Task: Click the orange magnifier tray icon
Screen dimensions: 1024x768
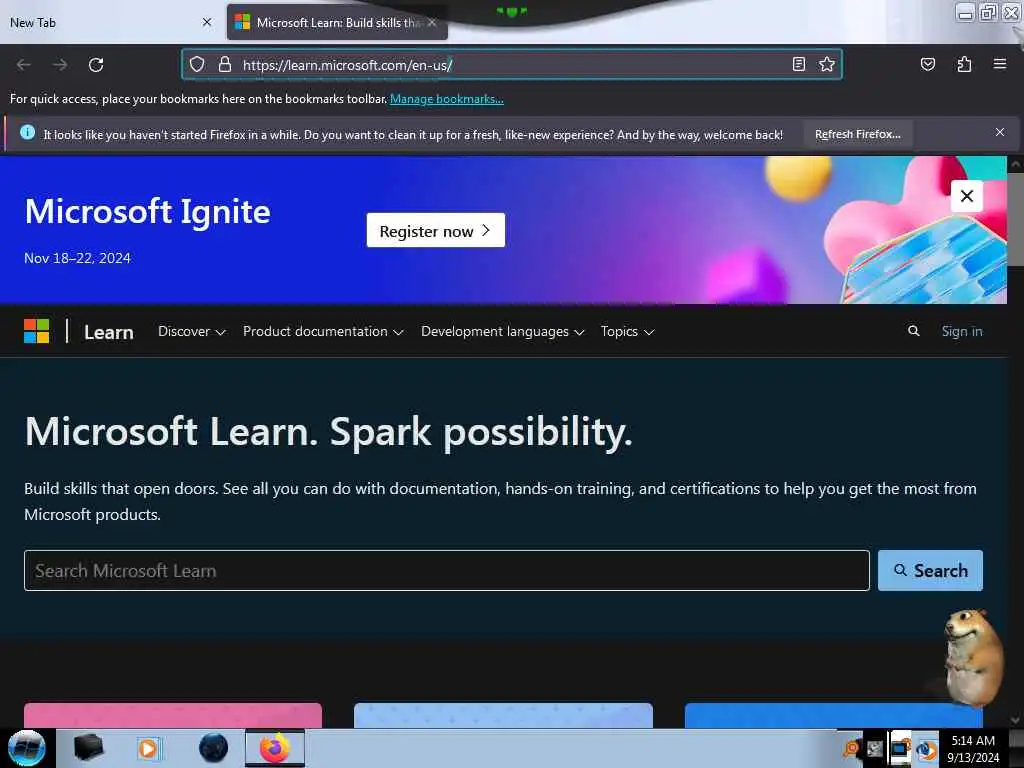Action: [852, 748]
